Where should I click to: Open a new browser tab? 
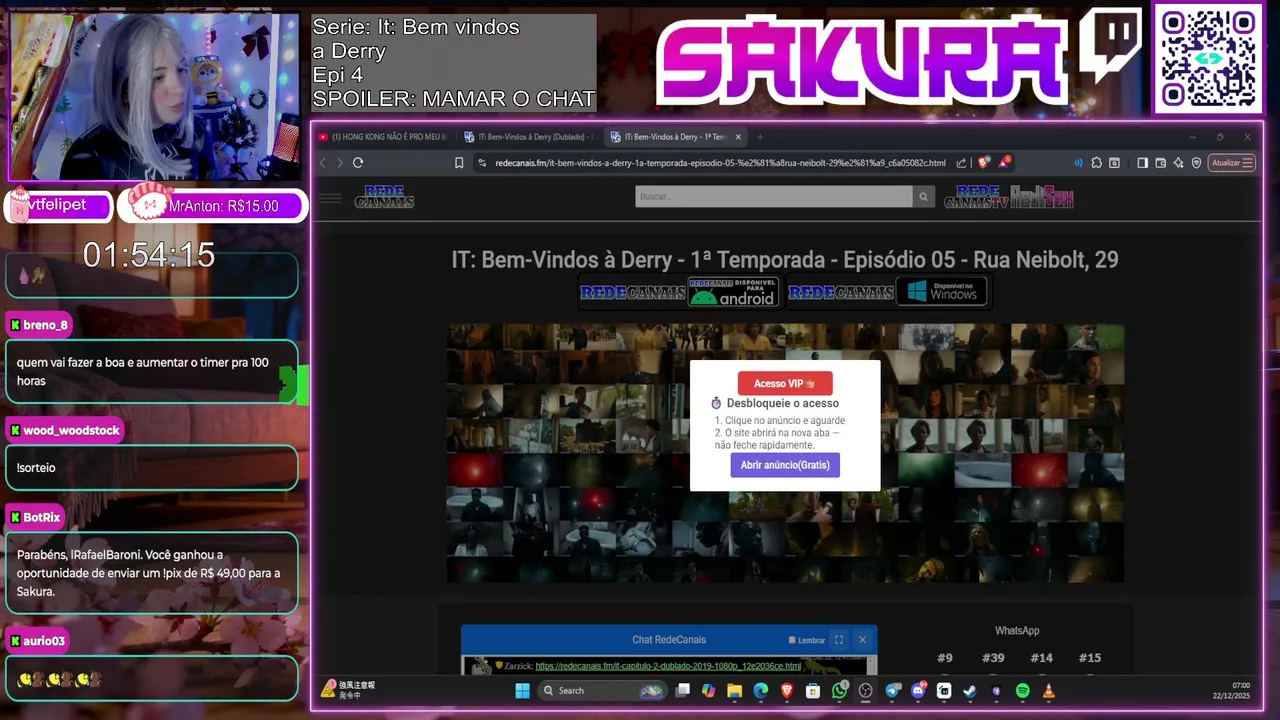point(760,137)
